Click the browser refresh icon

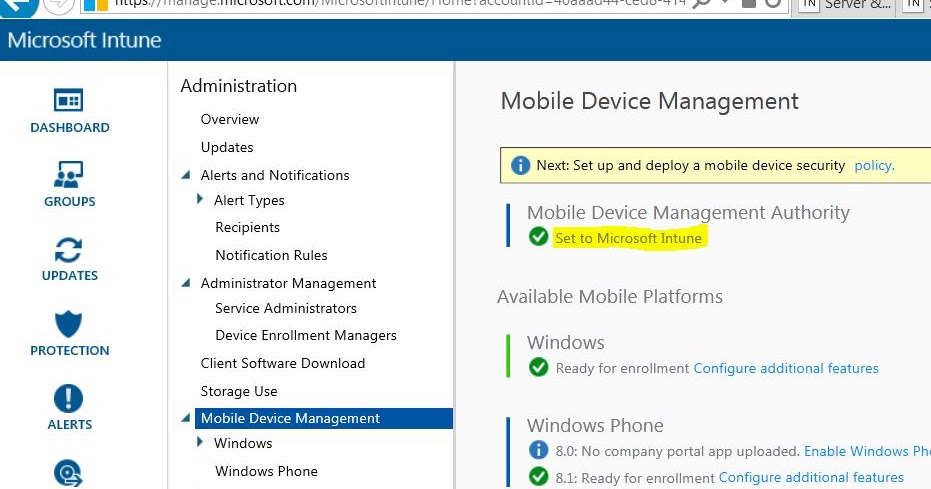tap(773, 4)
